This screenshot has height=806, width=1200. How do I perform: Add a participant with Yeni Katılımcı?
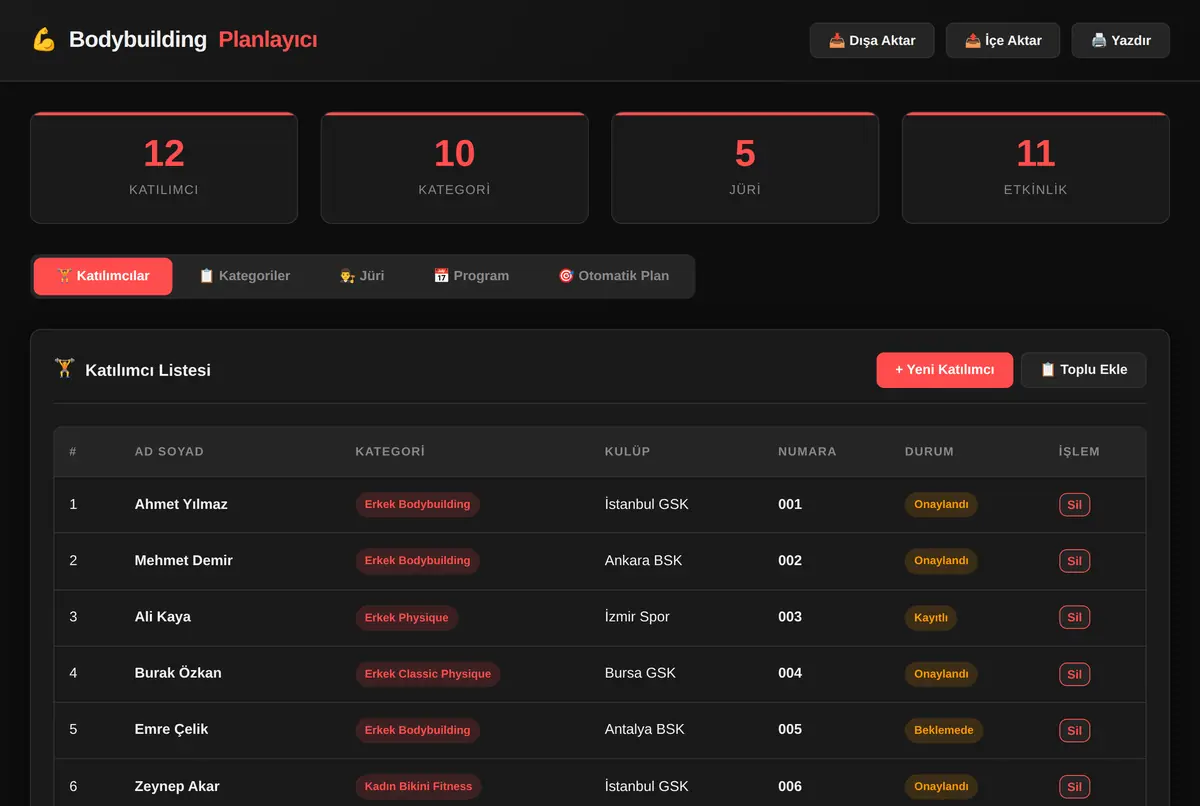click(x=945, y=370)
